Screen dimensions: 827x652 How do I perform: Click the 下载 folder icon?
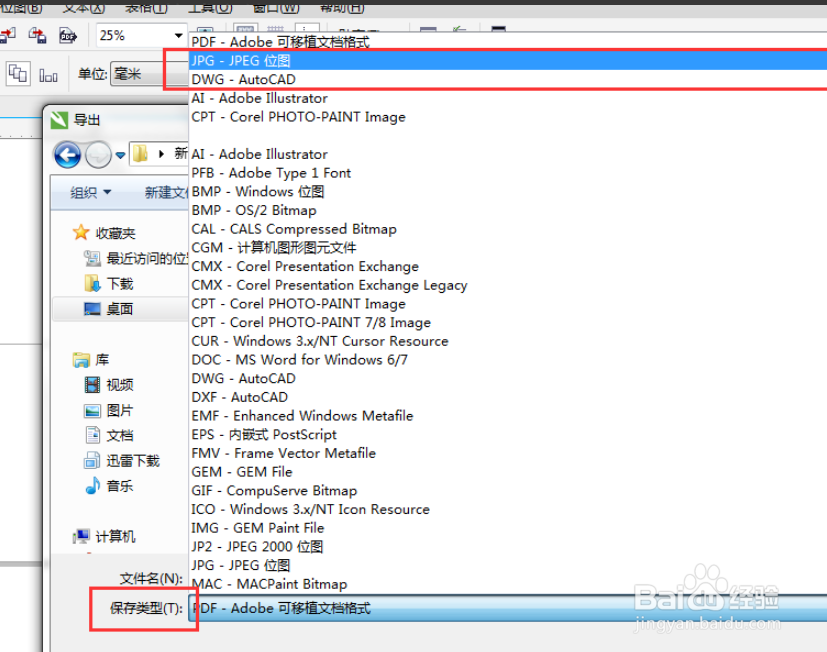coord(92,283)
